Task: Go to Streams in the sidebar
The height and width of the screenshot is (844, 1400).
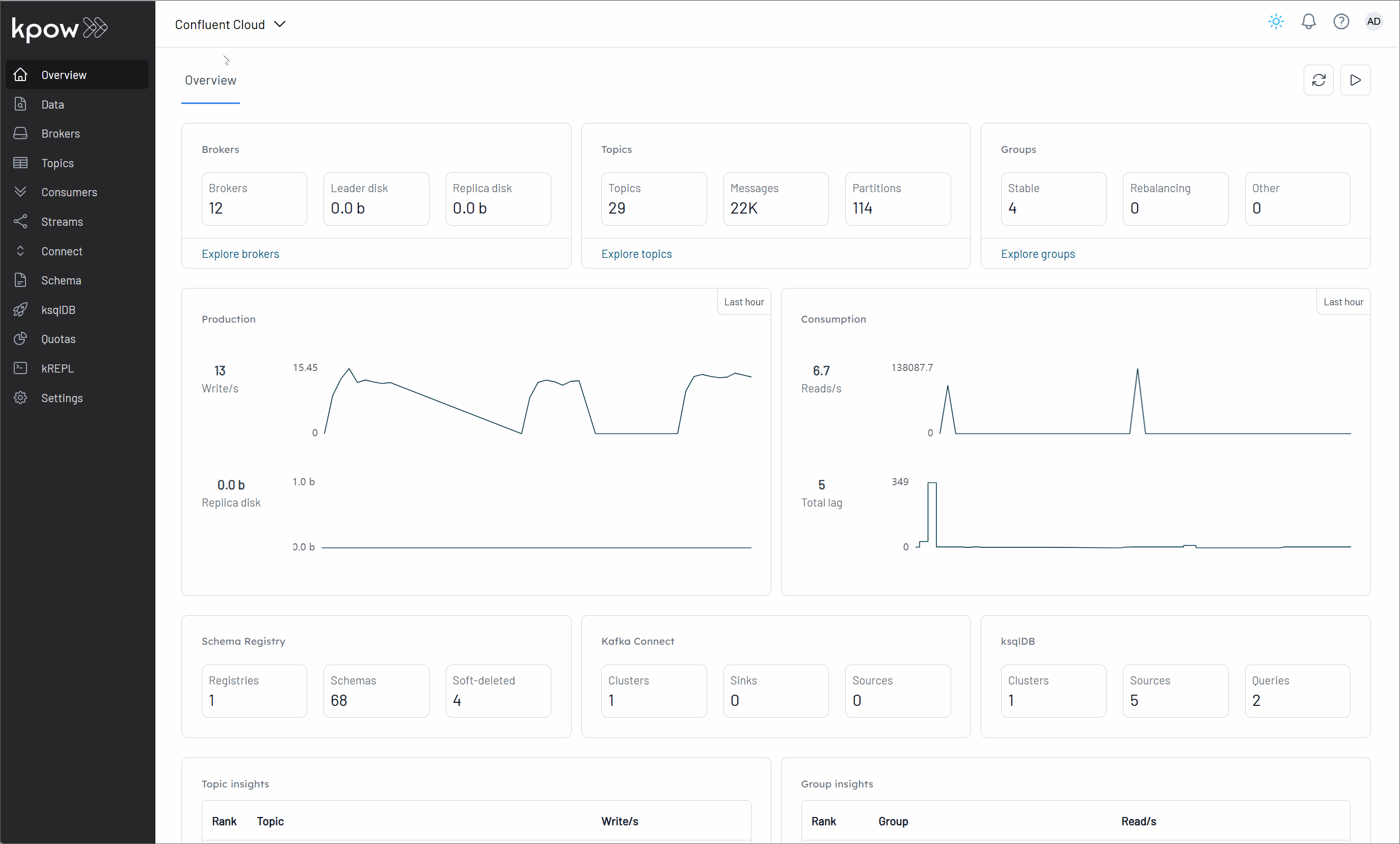Action: [62, 222]
